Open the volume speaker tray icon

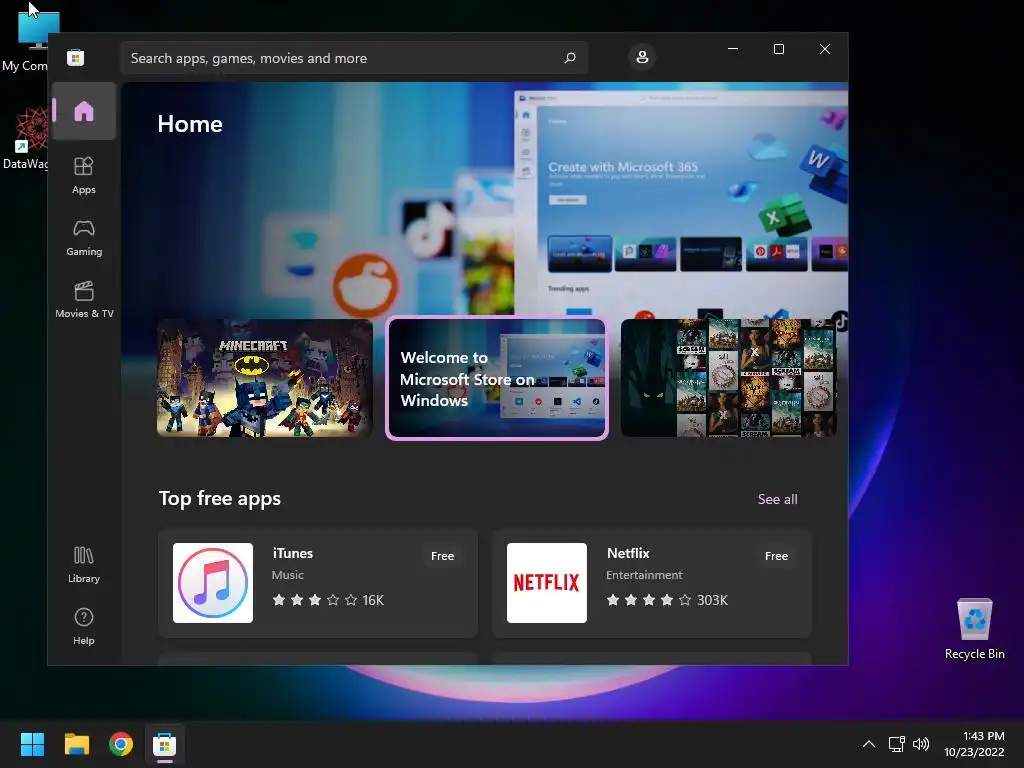(921, 744)
